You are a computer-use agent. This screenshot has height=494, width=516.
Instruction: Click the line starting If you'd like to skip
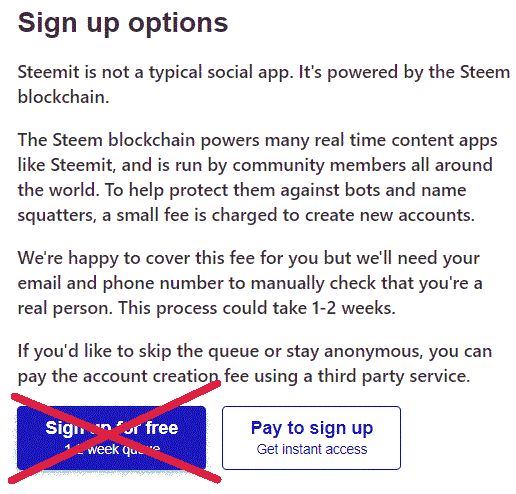(255, 352)
